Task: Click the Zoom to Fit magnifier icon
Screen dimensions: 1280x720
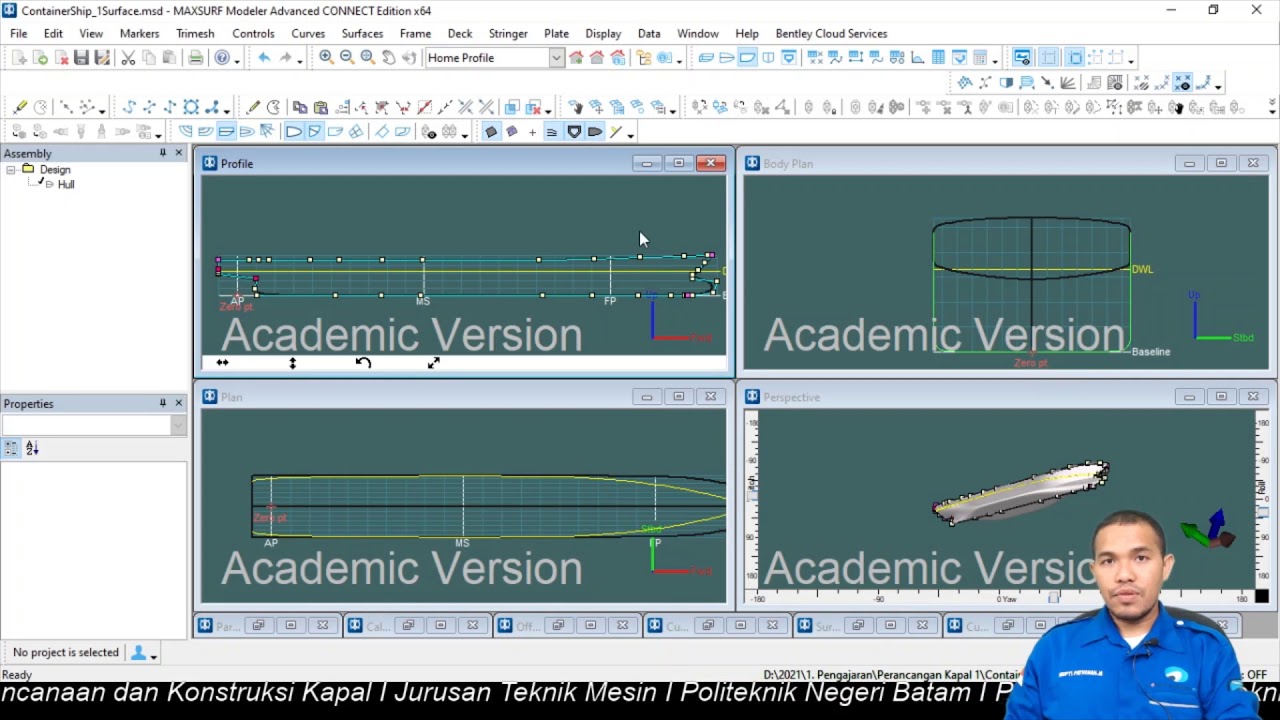Action: coord(368,58)
